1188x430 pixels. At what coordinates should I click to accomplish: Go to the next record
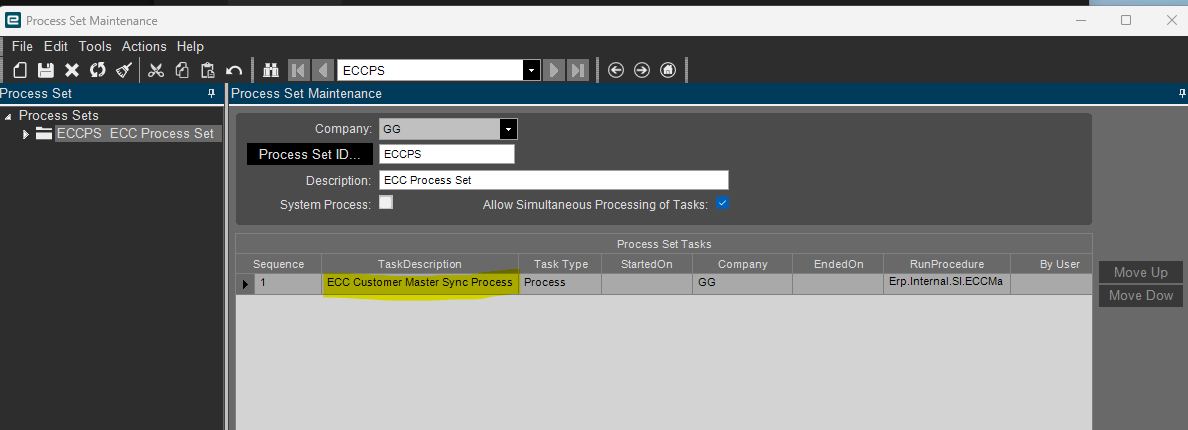point(554,70)
